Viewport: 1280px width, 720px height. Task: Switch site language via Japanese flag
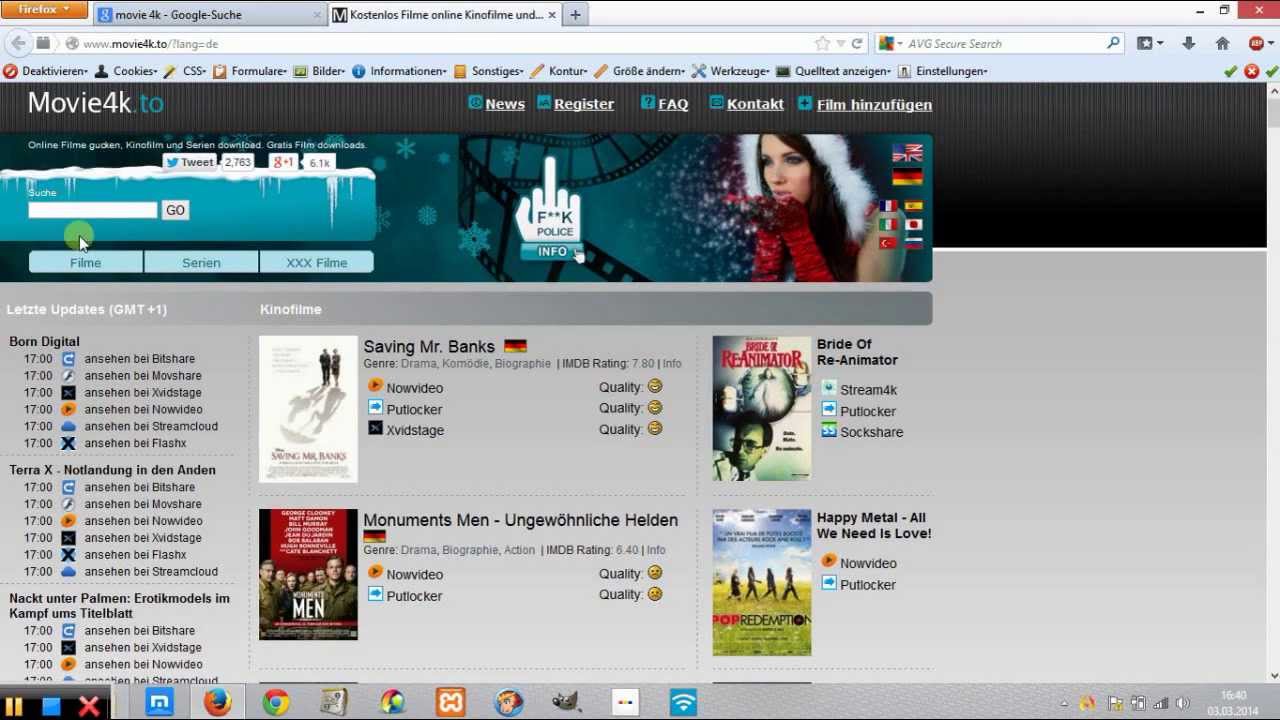(x=913, y=225)
